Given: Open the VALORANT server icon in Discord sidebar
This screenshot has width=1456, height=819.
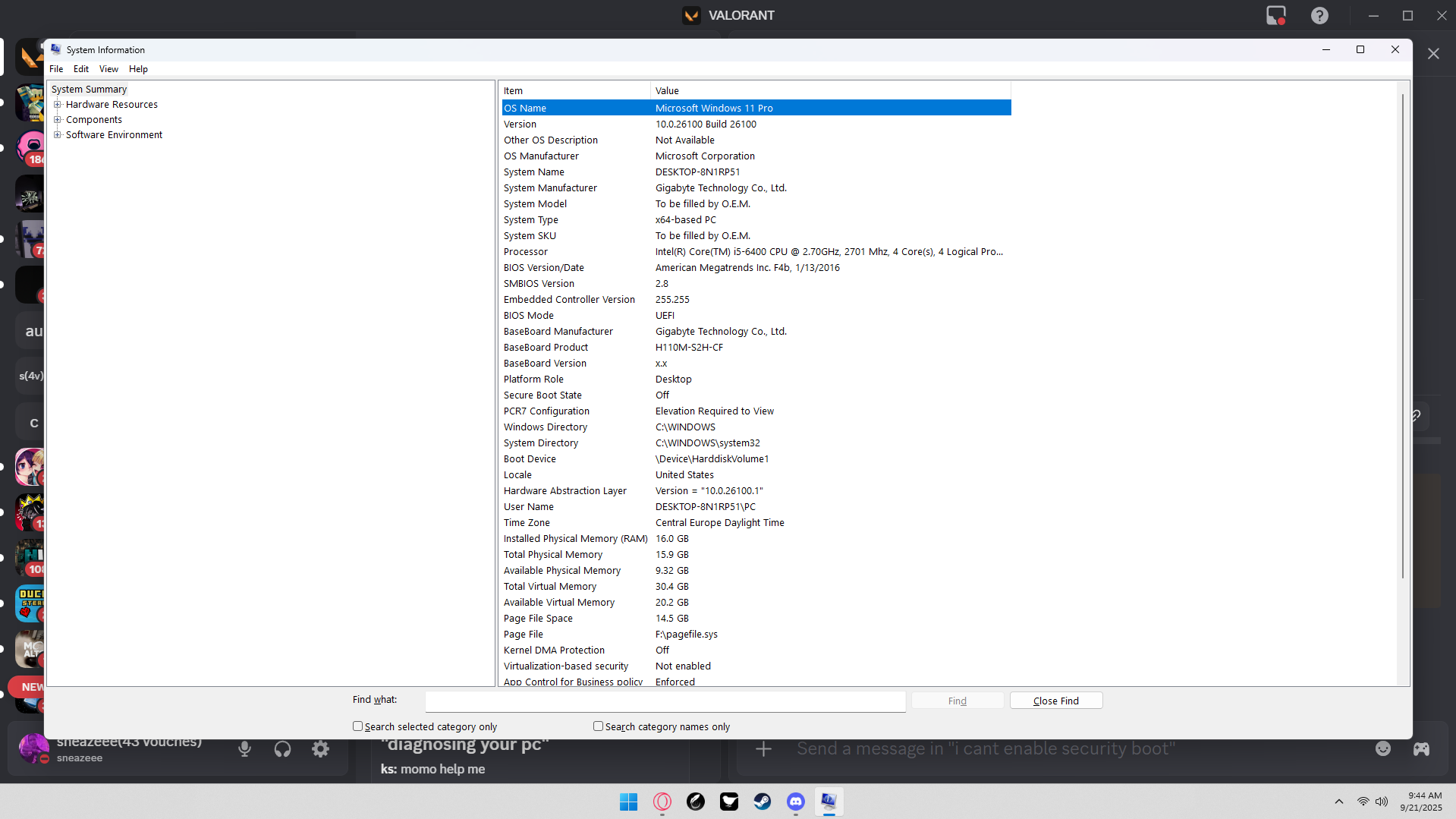Looking at the screenshot, I should pos(30,57).
